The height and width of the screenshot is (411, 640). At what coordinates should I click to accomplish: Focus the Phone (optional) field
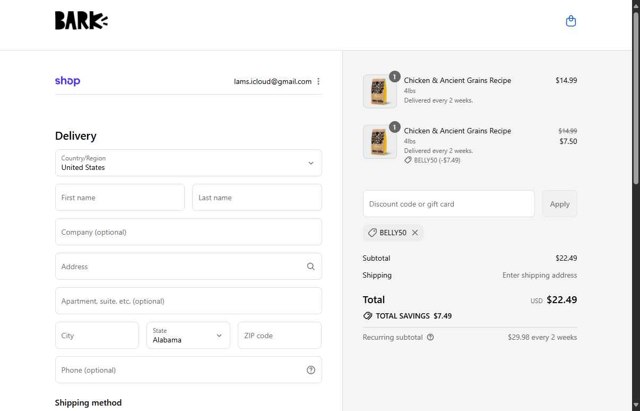point(188,370)
